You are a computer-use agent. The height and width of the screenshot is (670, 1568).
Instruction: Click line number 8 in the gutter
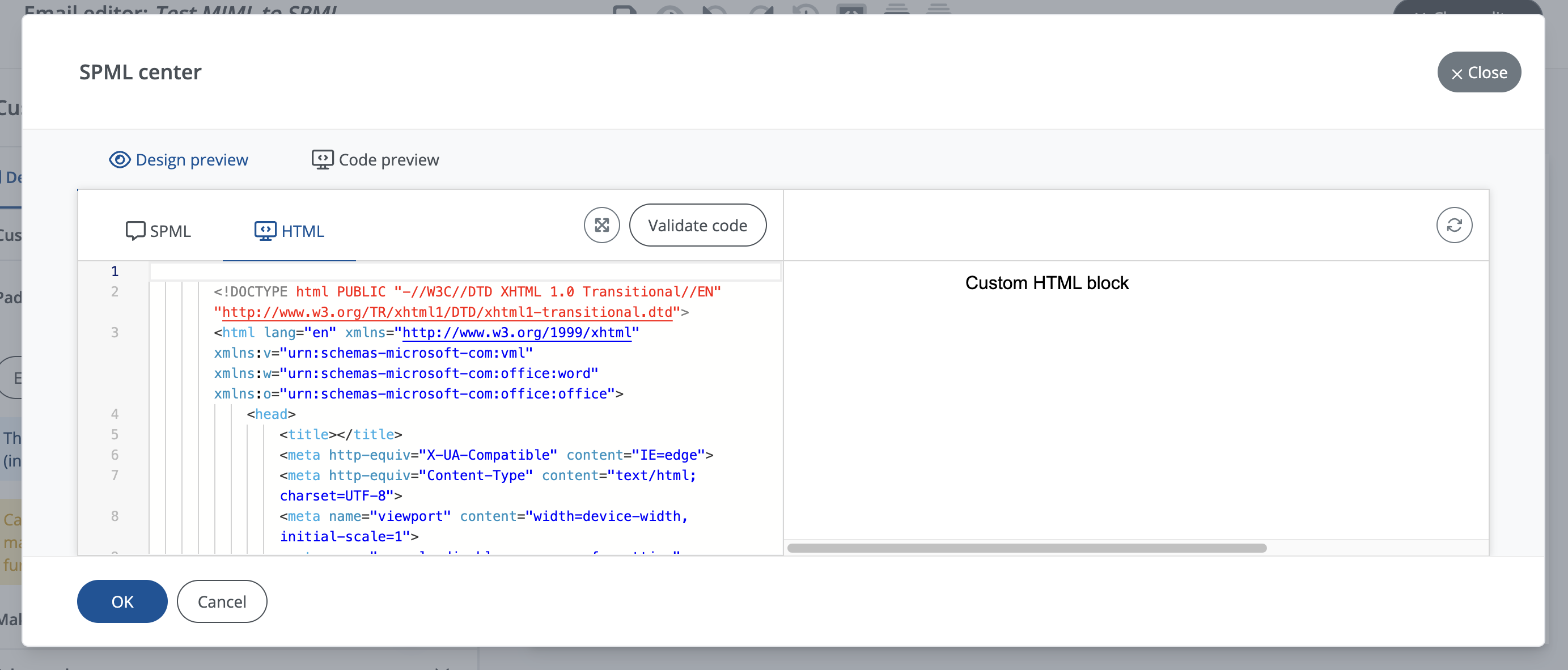(115, 516)
